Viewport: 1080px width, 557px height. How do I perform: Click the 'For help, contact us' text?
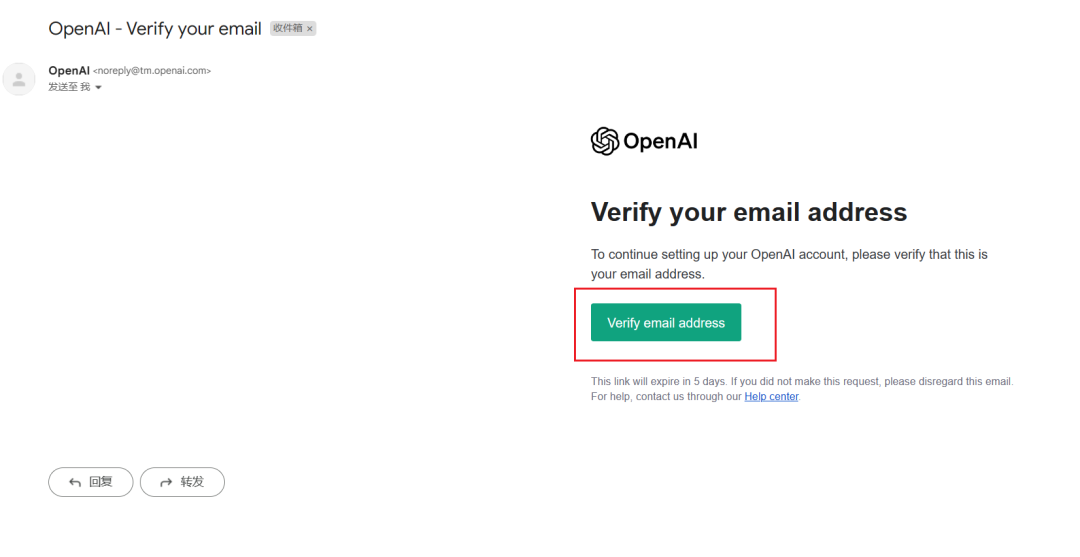(x=666, y=397)
